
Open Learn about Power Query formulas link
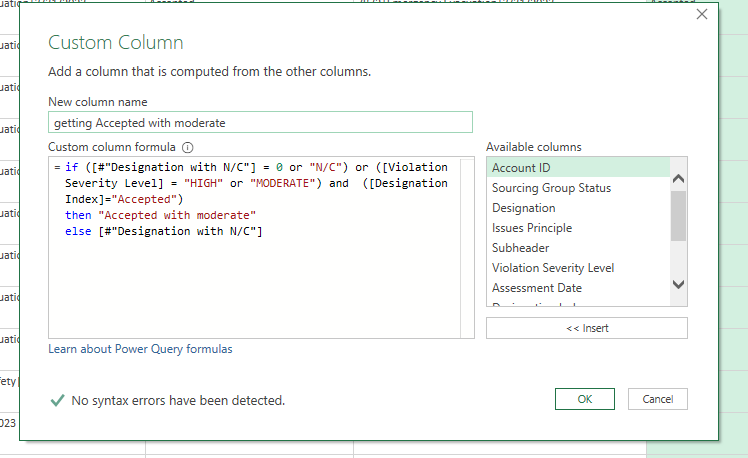point(140,349)
